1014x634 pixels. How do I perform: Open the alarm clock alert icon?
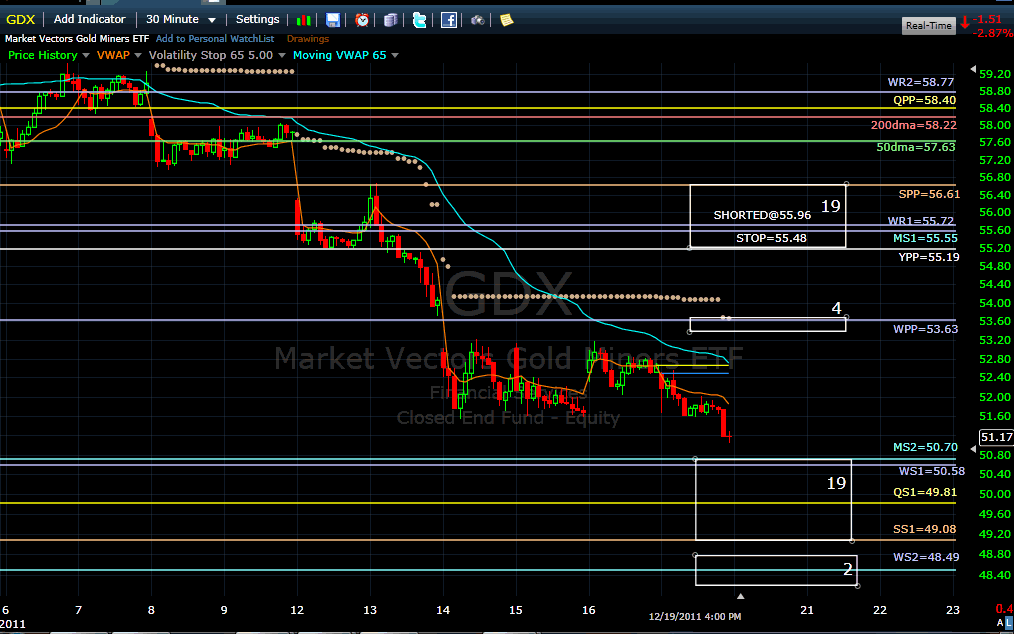[362, 20]
